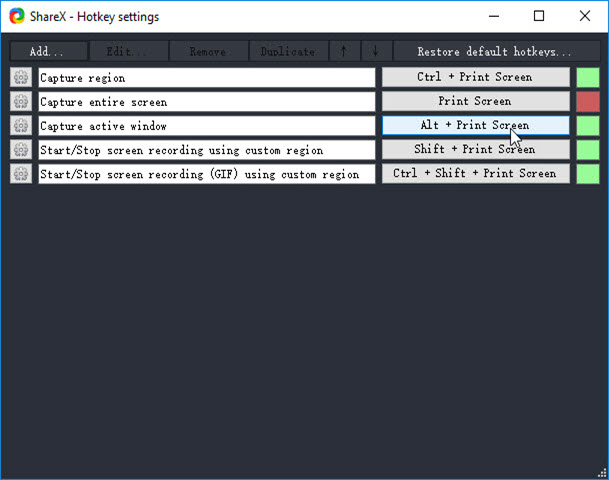Change the Shift + Print Screen hotkey
Viewport: 609px width, 480px height.
(476, 150)
